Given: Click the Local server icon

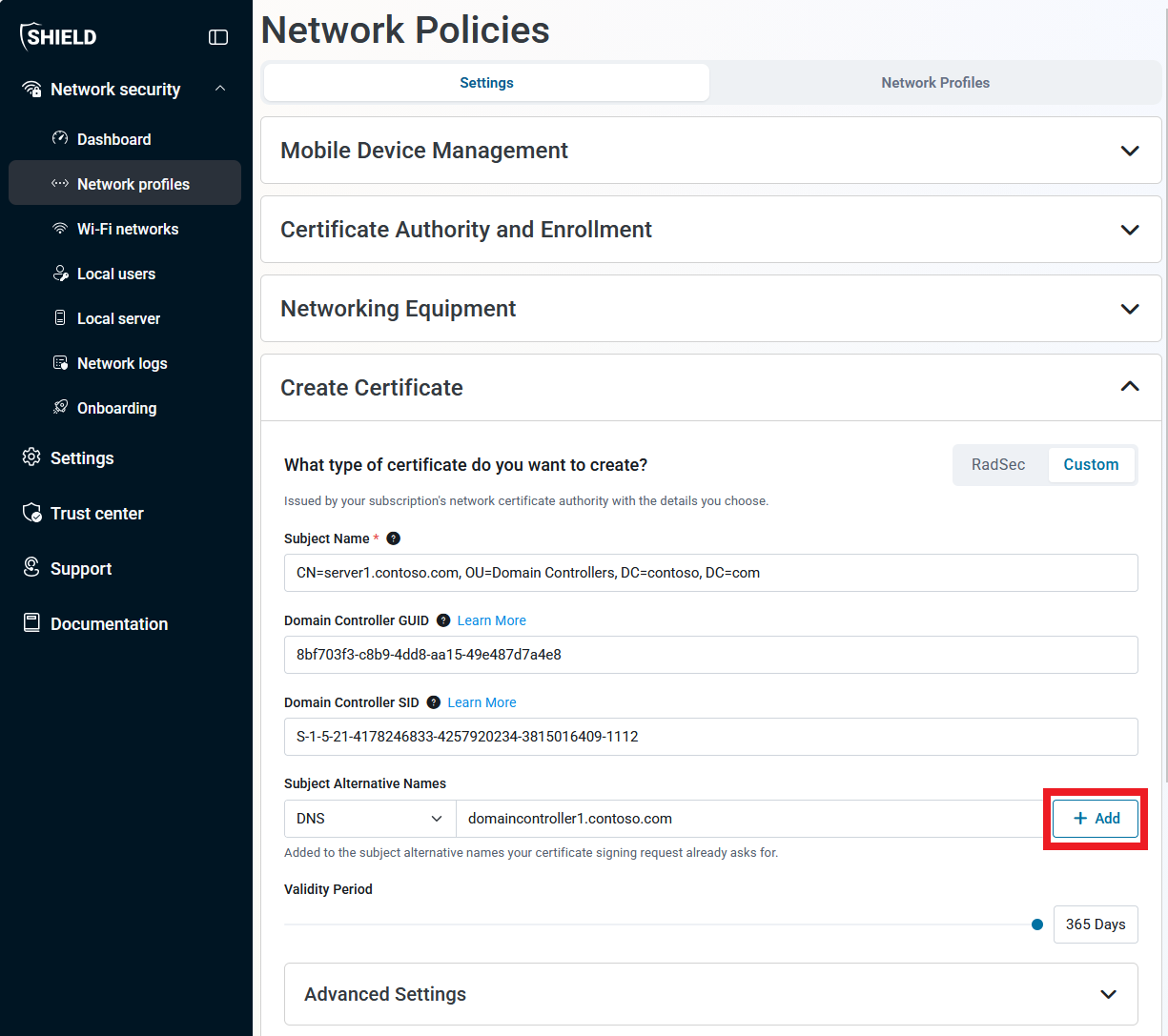Looking at the screenshot, I should tap(60, 317).
